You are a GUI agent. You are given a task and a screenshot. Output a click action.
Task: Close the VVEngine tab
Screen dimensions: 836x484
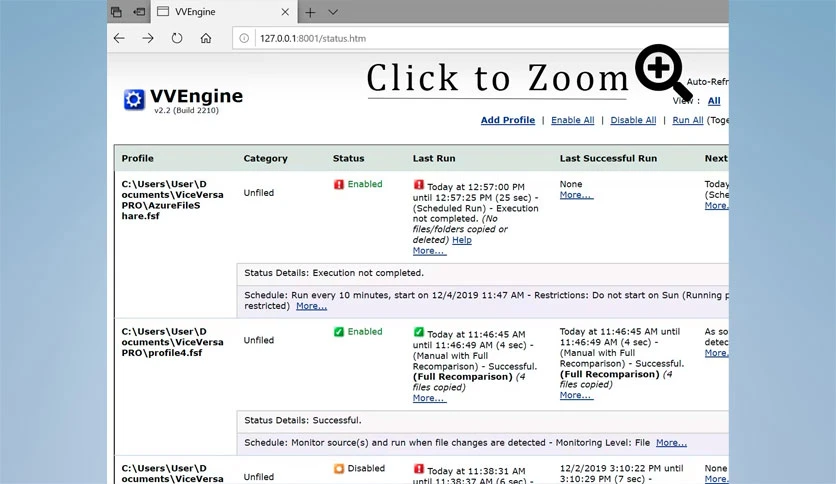(x=285, y=12)
